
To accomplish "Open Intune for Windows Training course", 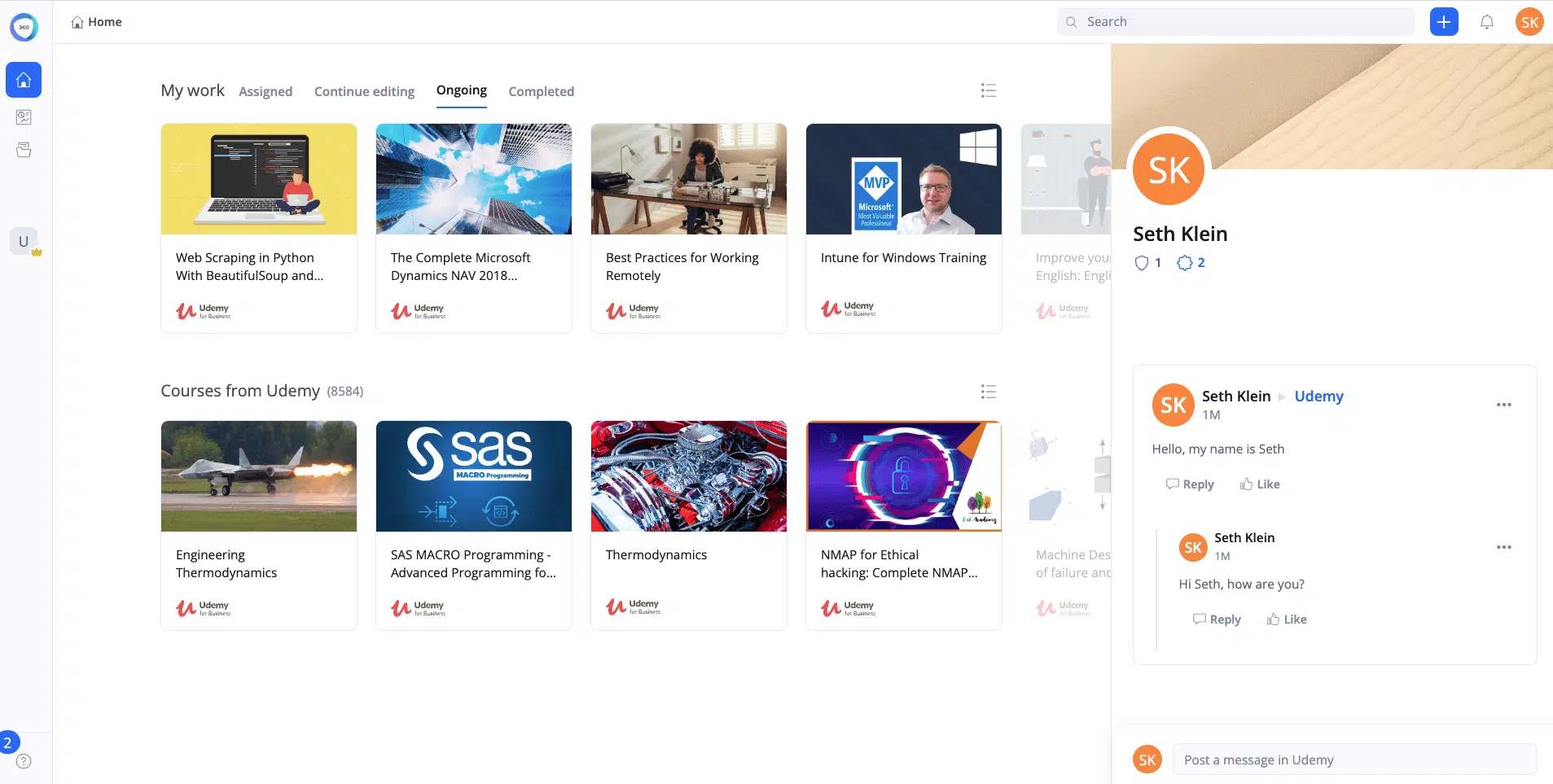I will coord(904,228).
